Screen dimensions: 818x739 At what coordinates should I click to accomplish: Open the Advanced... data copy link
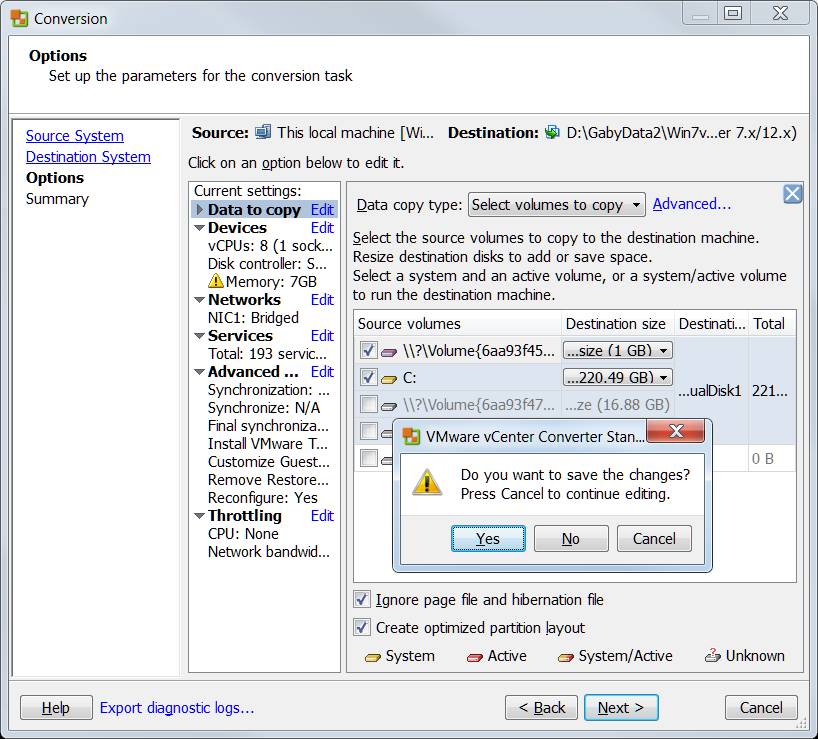[x=692, y=204]
